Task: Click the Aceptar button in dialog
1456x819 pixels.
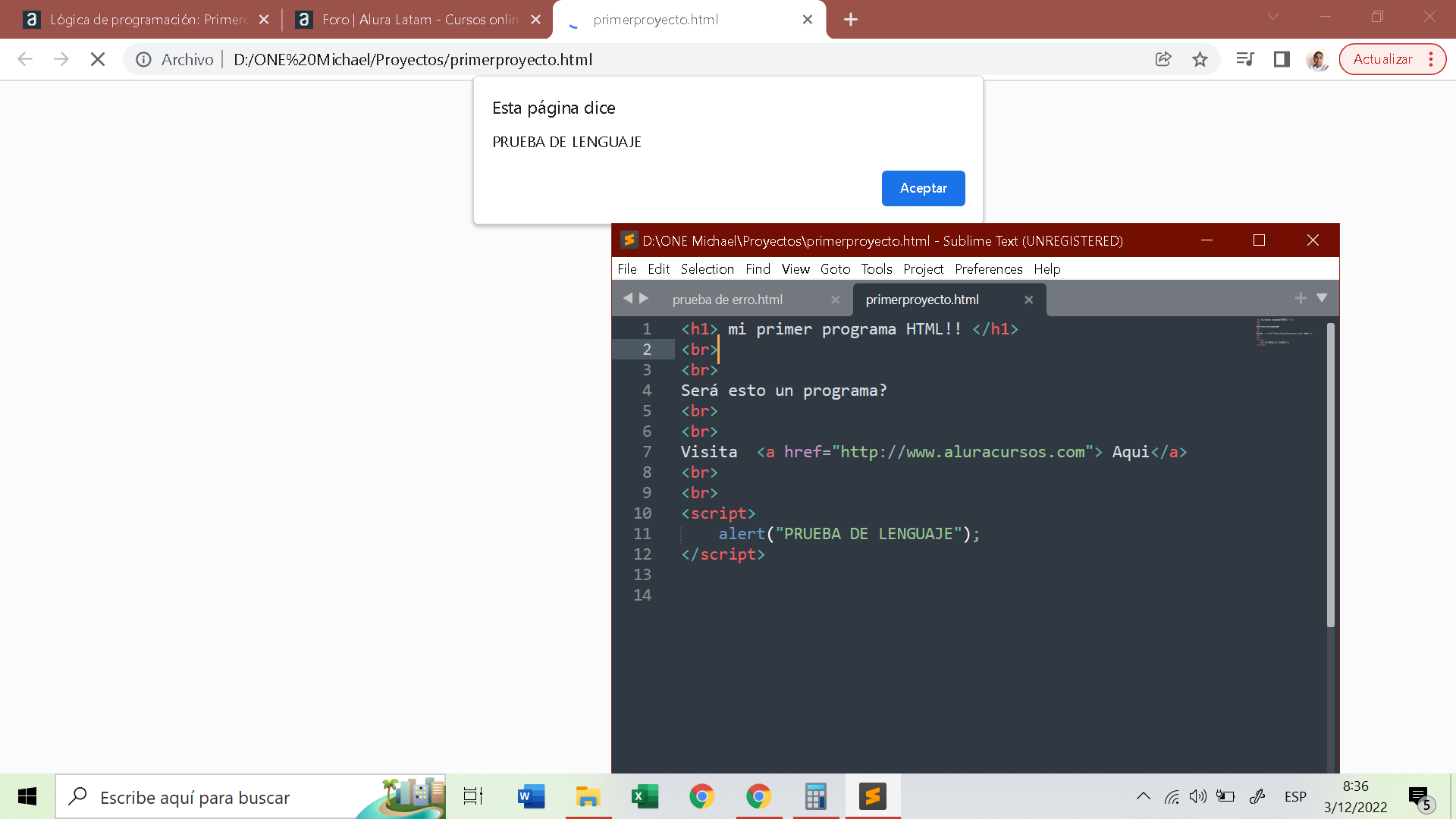Action: 922,188
